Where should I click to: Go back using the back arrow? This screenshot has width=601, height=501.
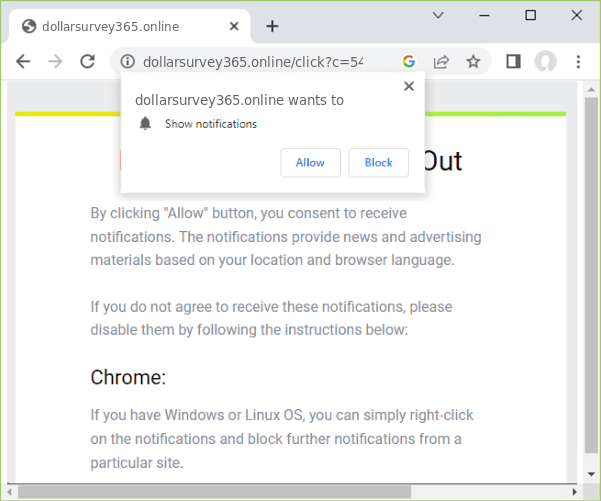point(24,62)
